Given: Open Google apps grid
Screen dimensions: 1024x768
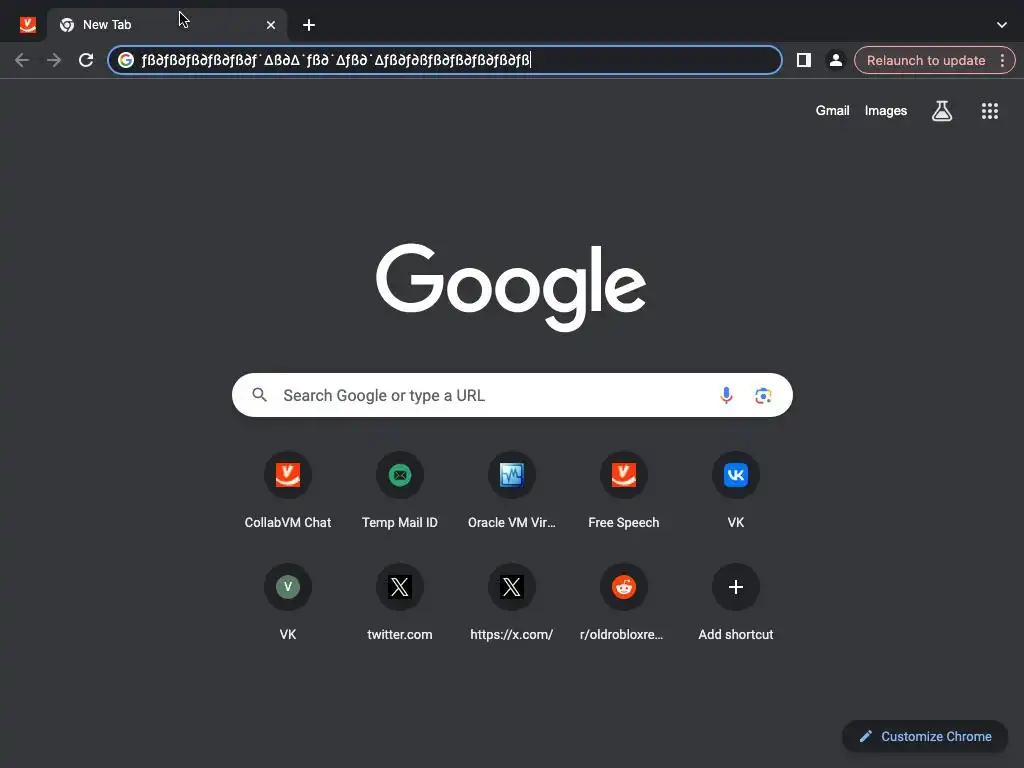Looking at the screenshot, I should [x=989, y=110].
